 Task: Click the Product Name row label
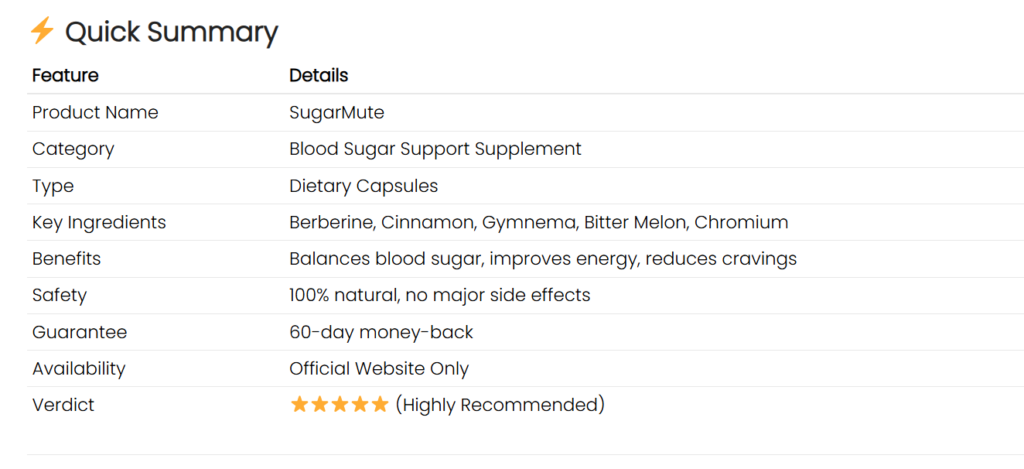point(95,112)
